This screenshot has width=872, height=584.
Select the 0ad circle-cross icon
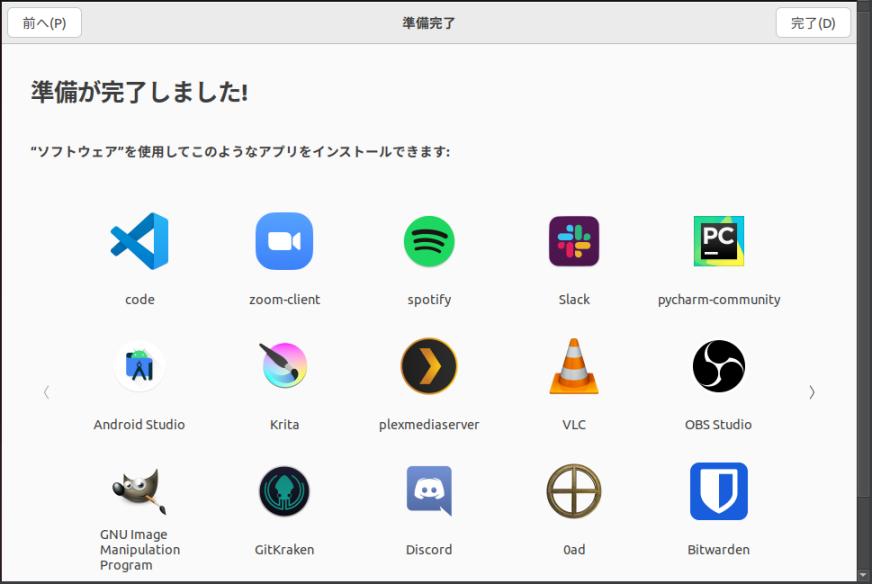point(574,491)
